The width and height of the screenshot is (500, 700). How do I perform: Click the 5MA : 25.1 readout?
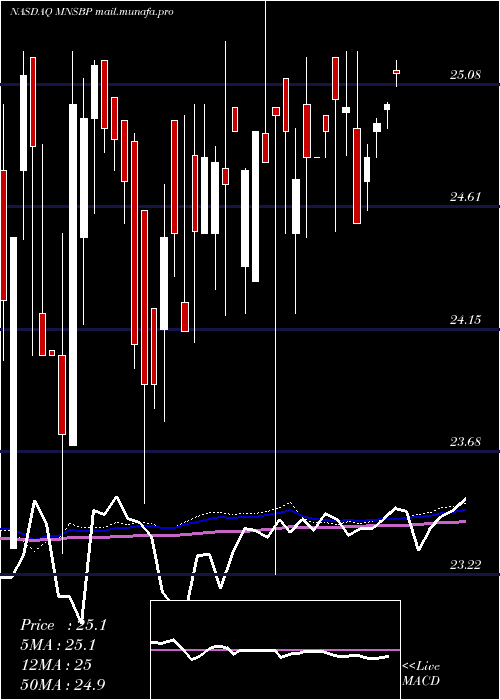(x=58, y=645)
